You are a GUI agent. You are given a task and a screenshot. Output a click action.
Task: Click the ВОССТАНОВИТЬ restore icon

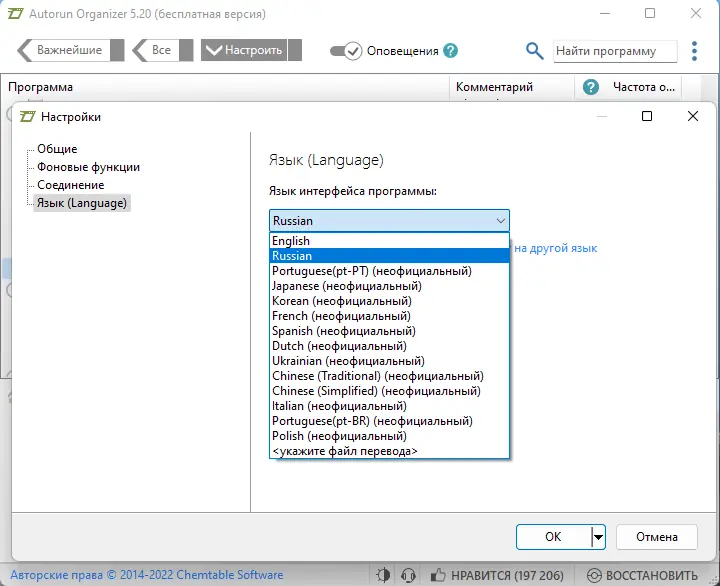click(x=594, y=575)
